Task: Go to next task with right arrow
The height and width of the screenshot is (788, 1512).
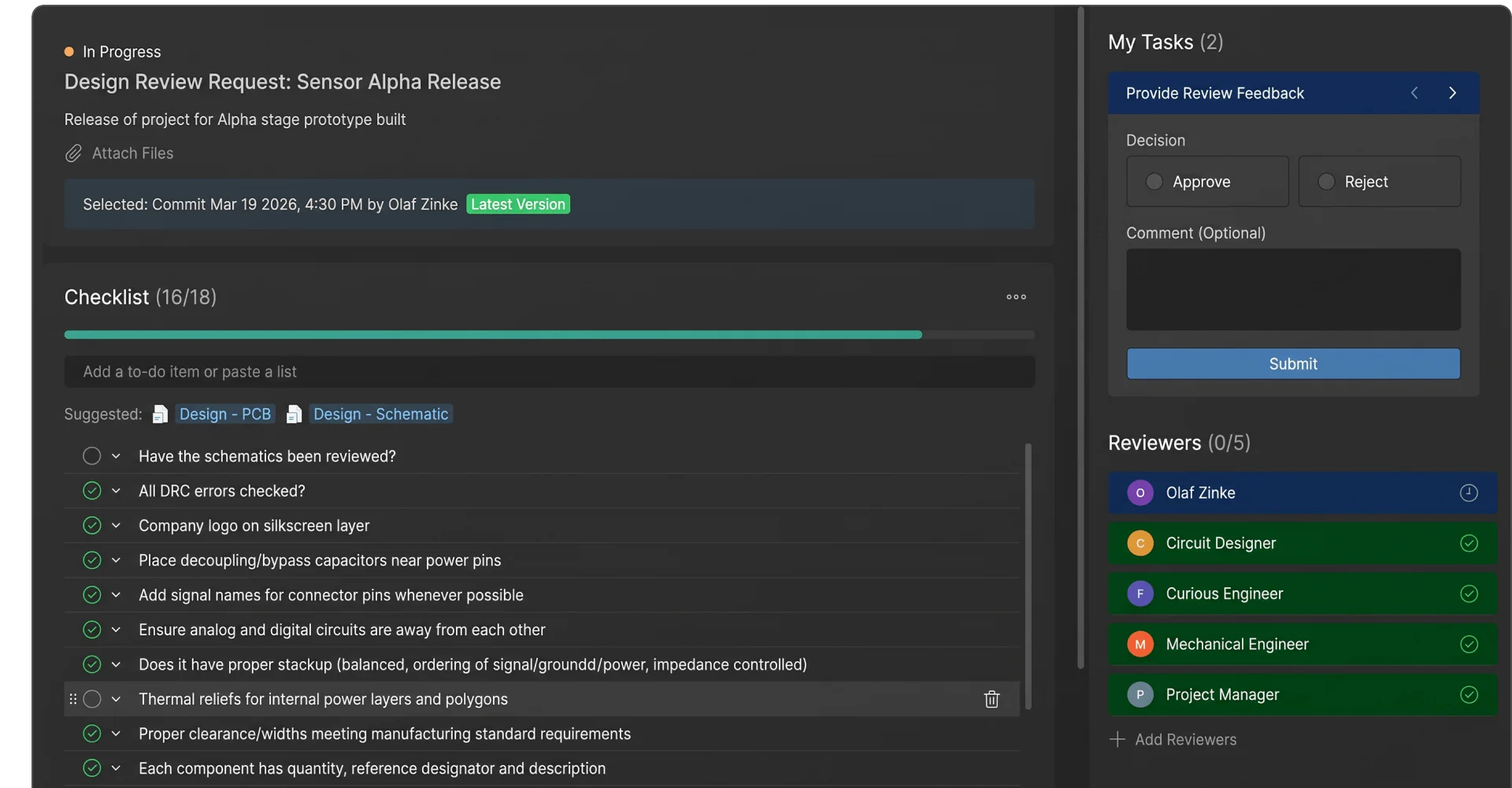Action: (x=1452, y=93)
